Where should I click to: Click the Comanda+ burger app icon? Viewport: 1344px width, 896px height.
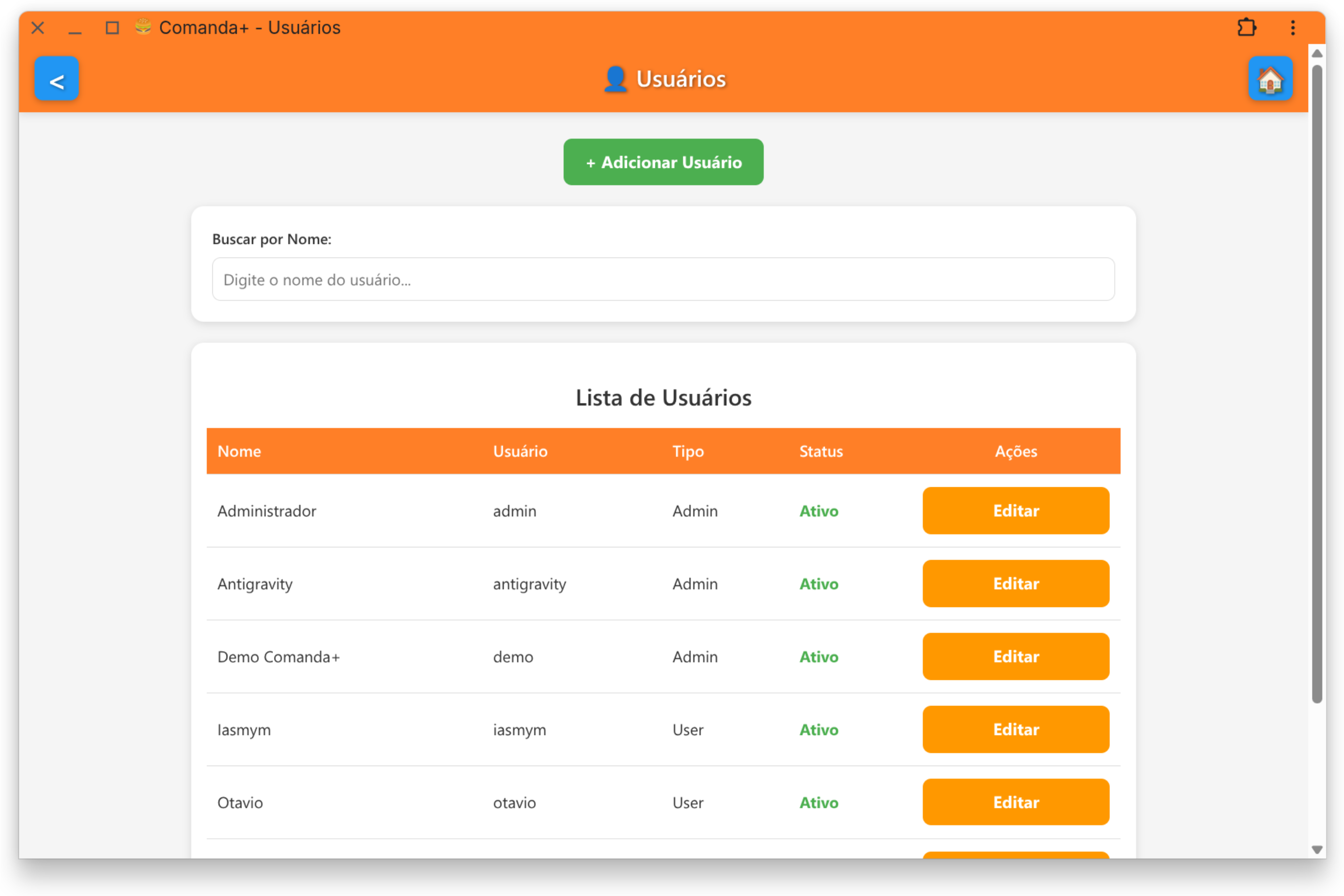143,27
